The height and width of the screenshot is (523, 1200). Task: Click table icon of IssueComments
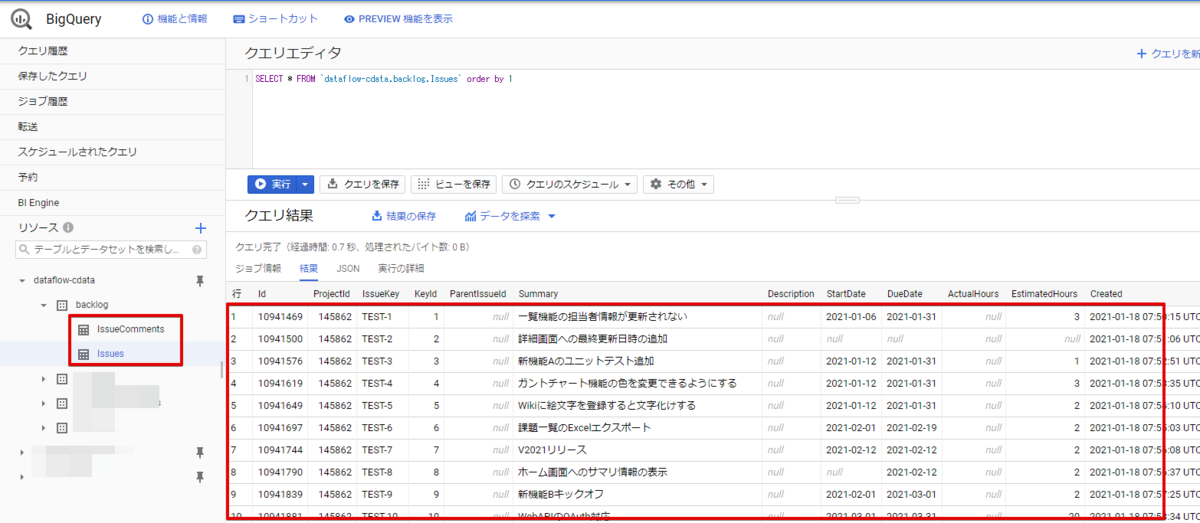pyautogui.click(x=84, y=329)
